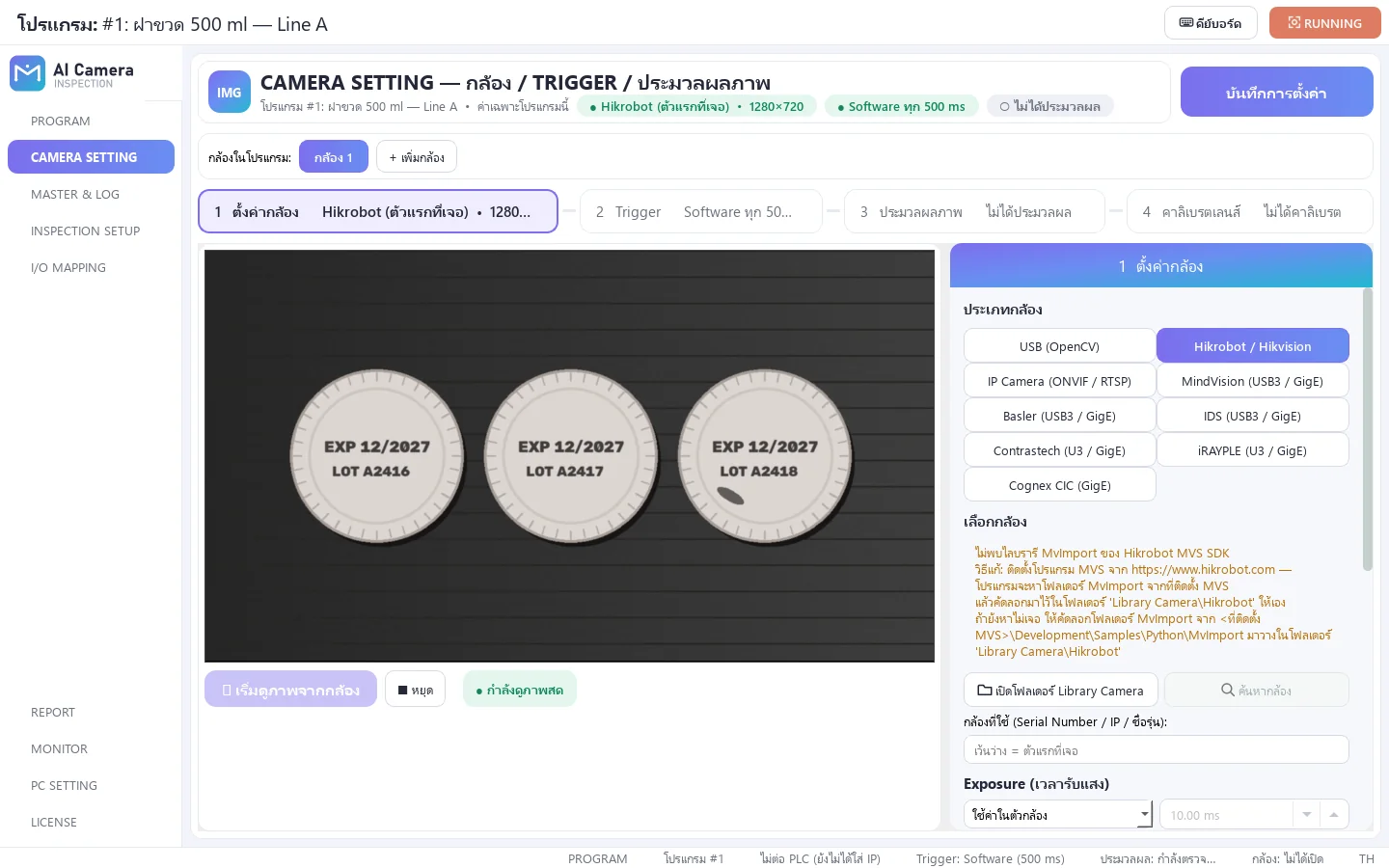1389x868 pixels.
Task: Stop the live view with หยุด button
Action: point(415,690)
